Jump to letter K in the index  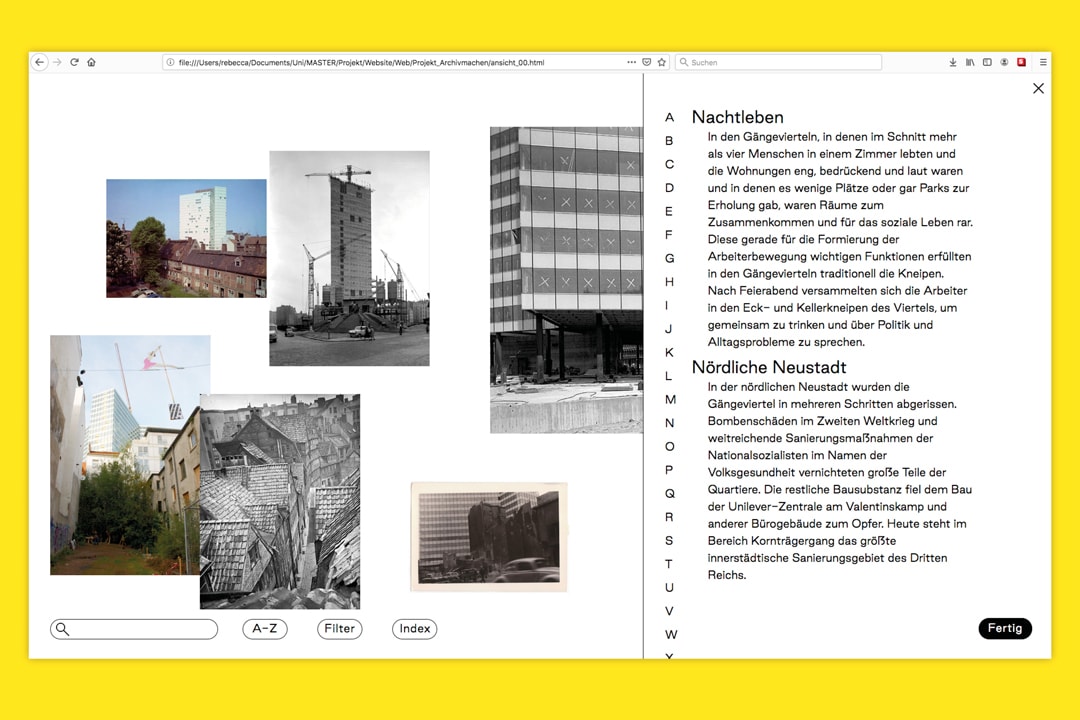coord(669,353)
